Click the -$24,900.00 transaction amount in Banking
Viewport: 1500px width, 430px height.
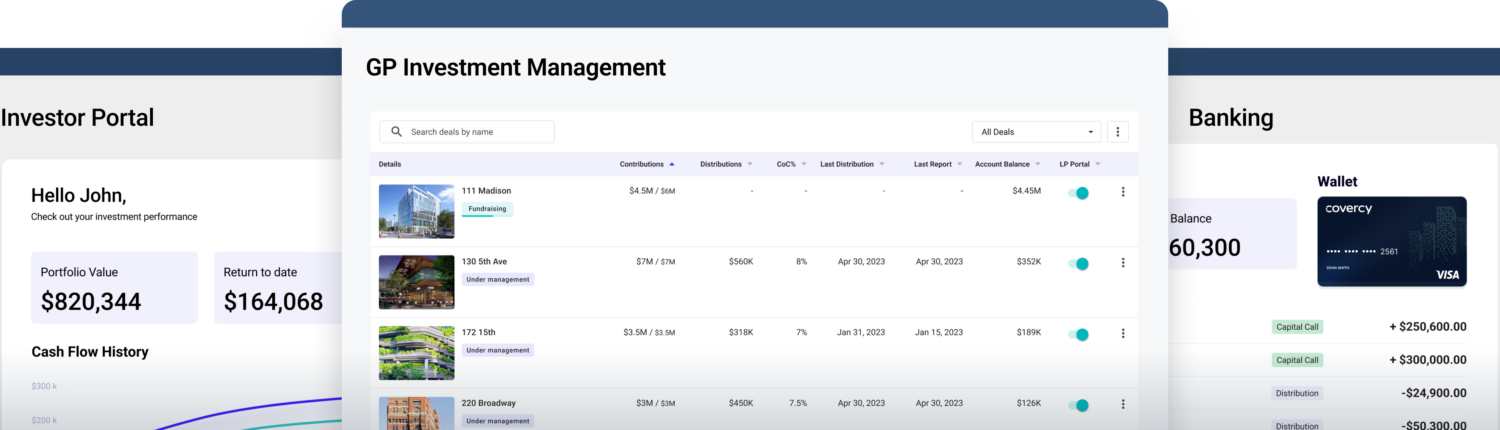click(1433, 393)
